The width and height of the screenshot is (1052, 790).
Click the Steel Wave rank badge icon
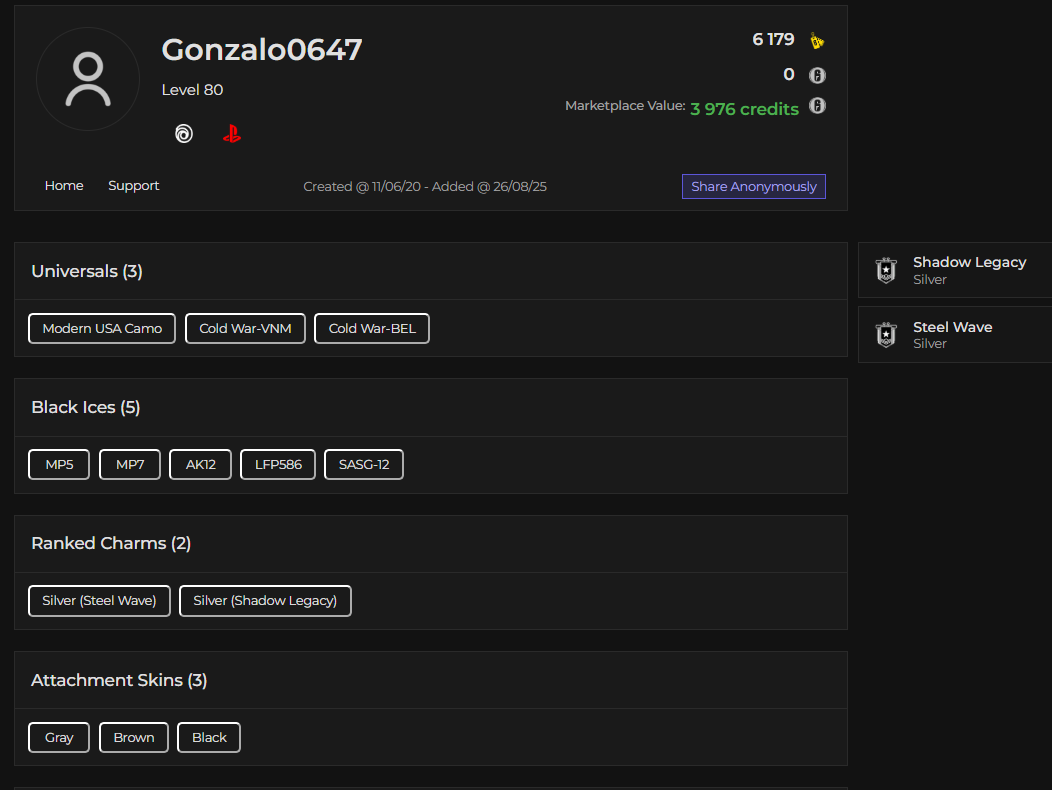[x=886, y=335]
